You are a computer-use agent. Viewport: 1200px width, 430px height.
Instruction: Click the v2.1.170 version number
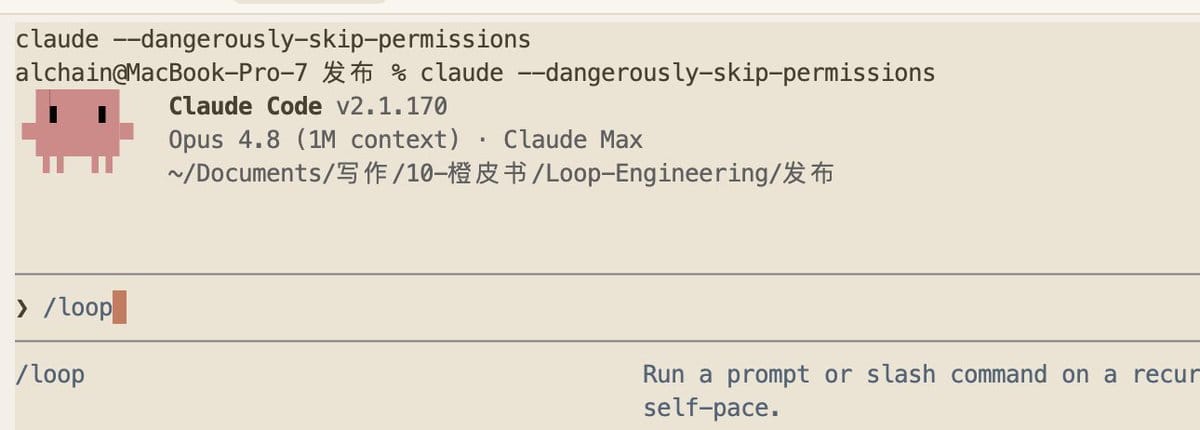coord(392,106)
